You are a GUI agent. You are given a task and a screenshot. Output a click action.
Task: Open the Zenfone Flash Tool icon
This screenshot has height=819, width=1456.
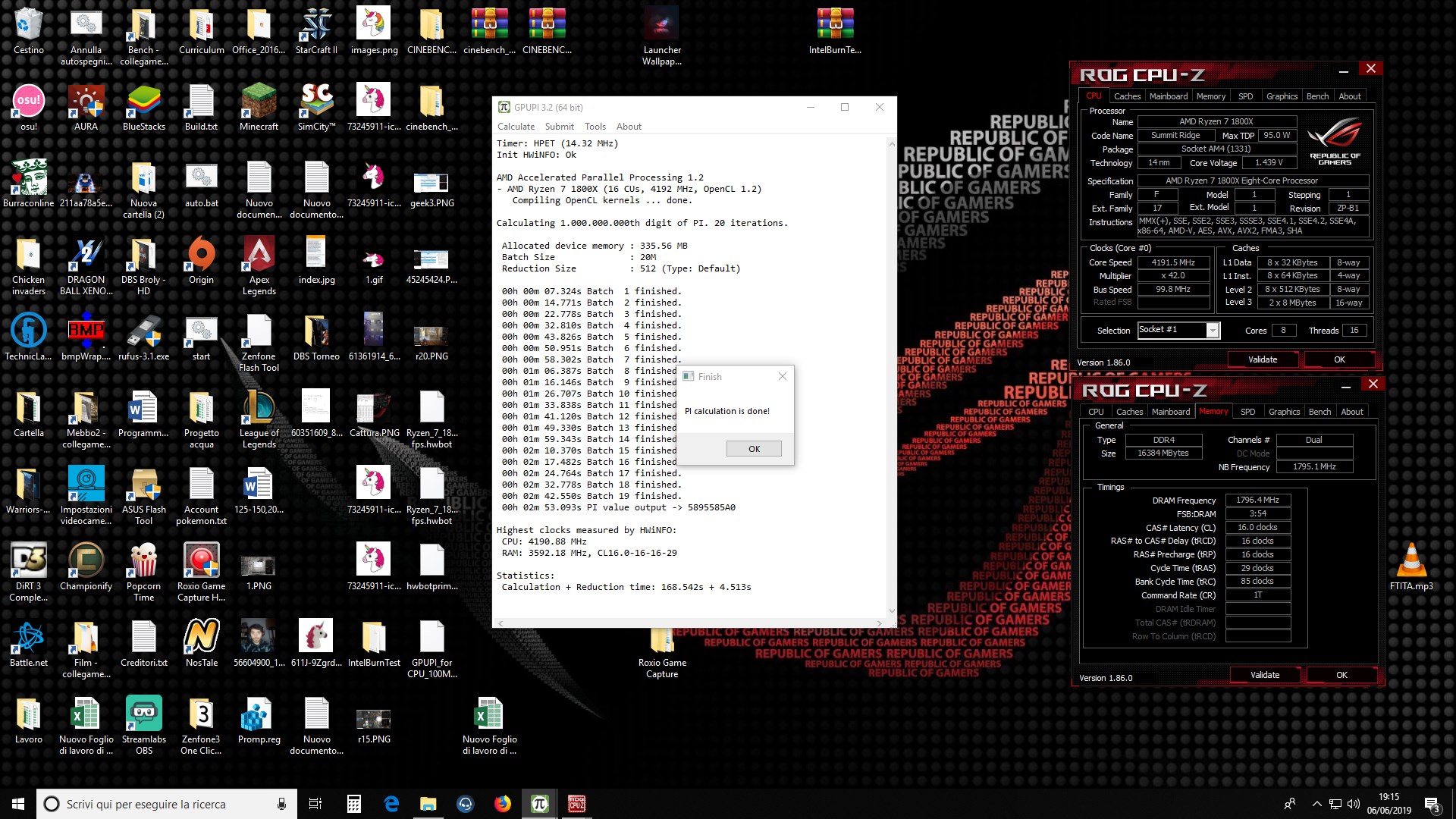(x=259, y=344)
